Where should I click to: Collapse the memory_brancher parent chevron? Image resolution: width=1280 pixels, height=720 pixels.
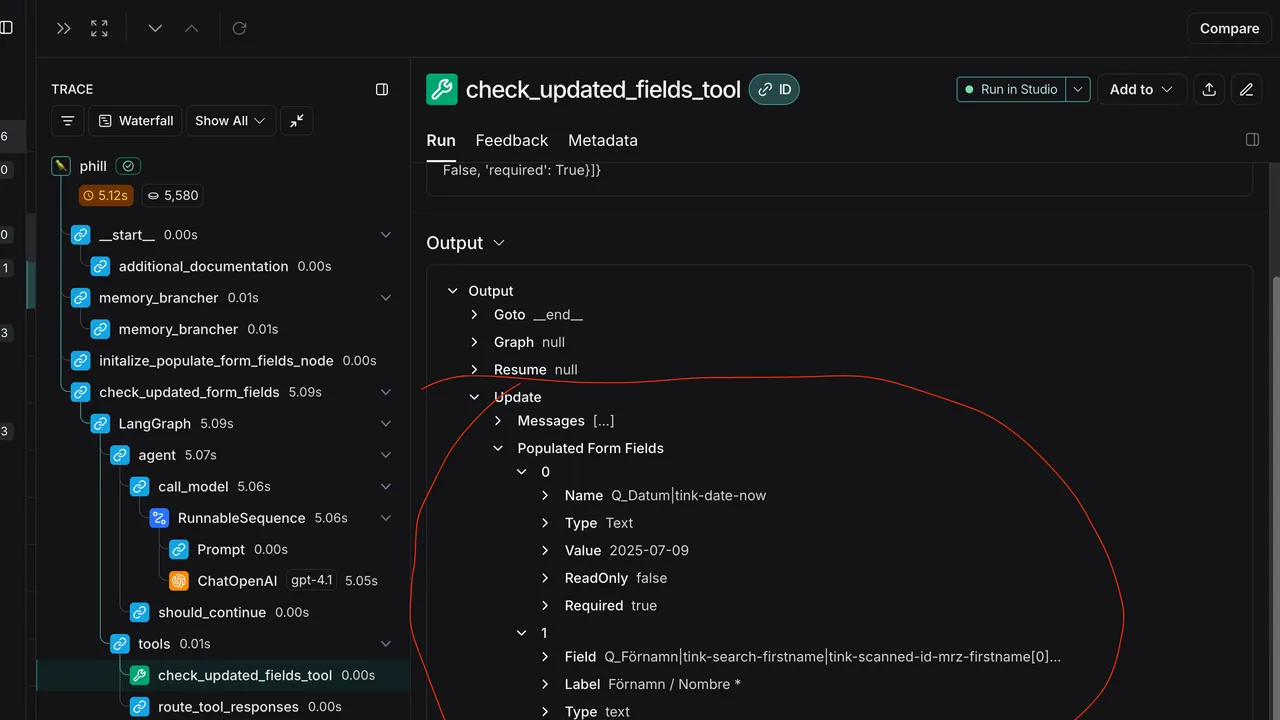(x=386, y=298)
